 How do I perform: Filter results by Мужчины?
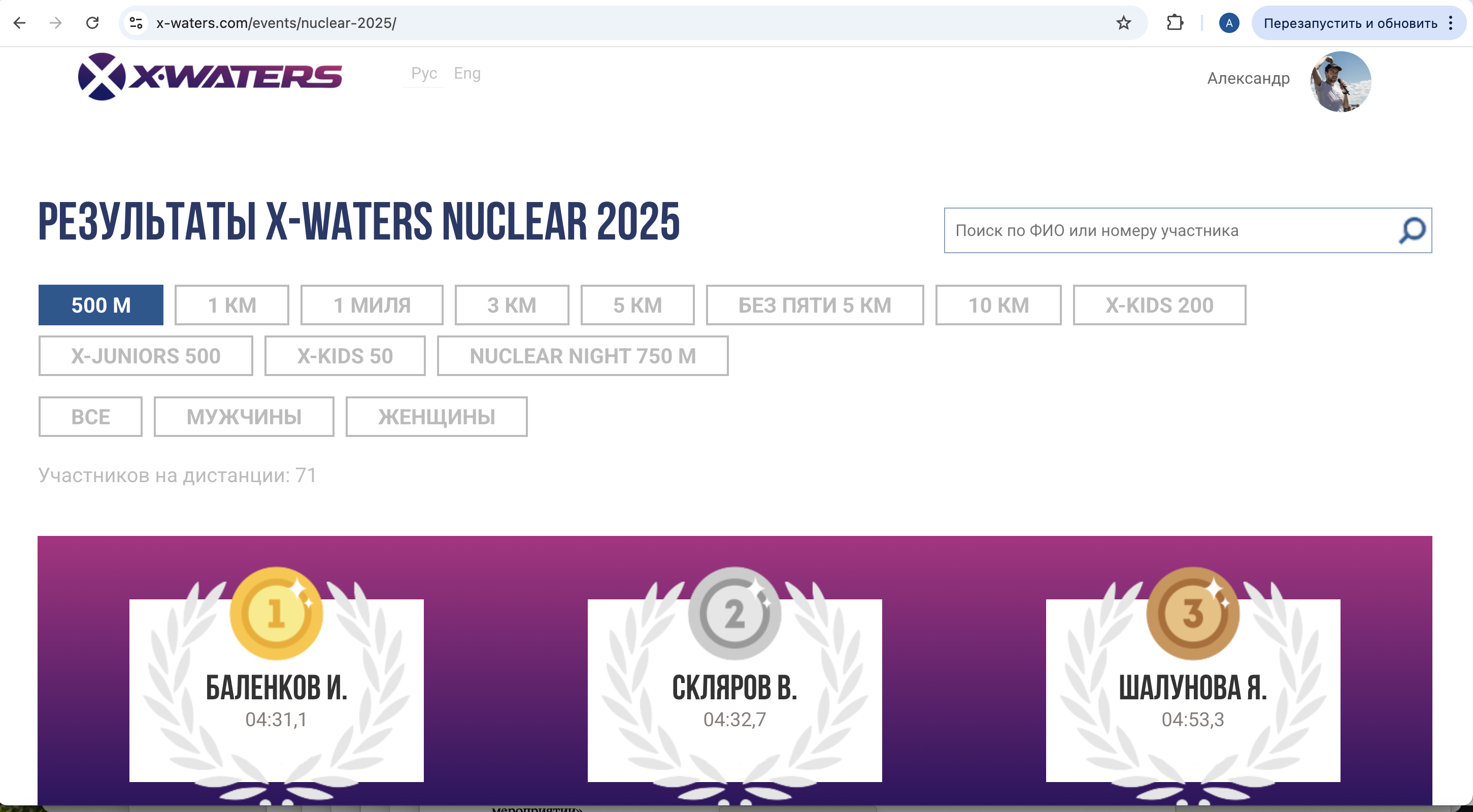point(244,416)
